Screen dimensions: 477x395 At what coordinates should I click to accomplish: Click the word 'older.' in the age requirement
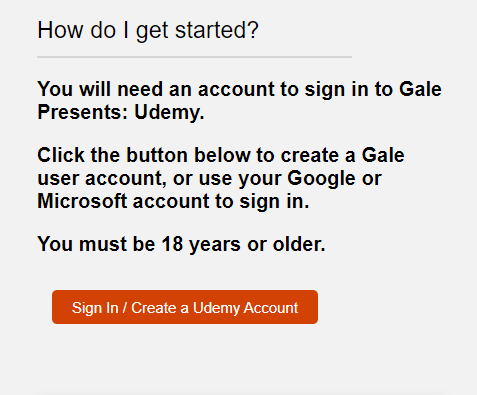coord(299,244)
